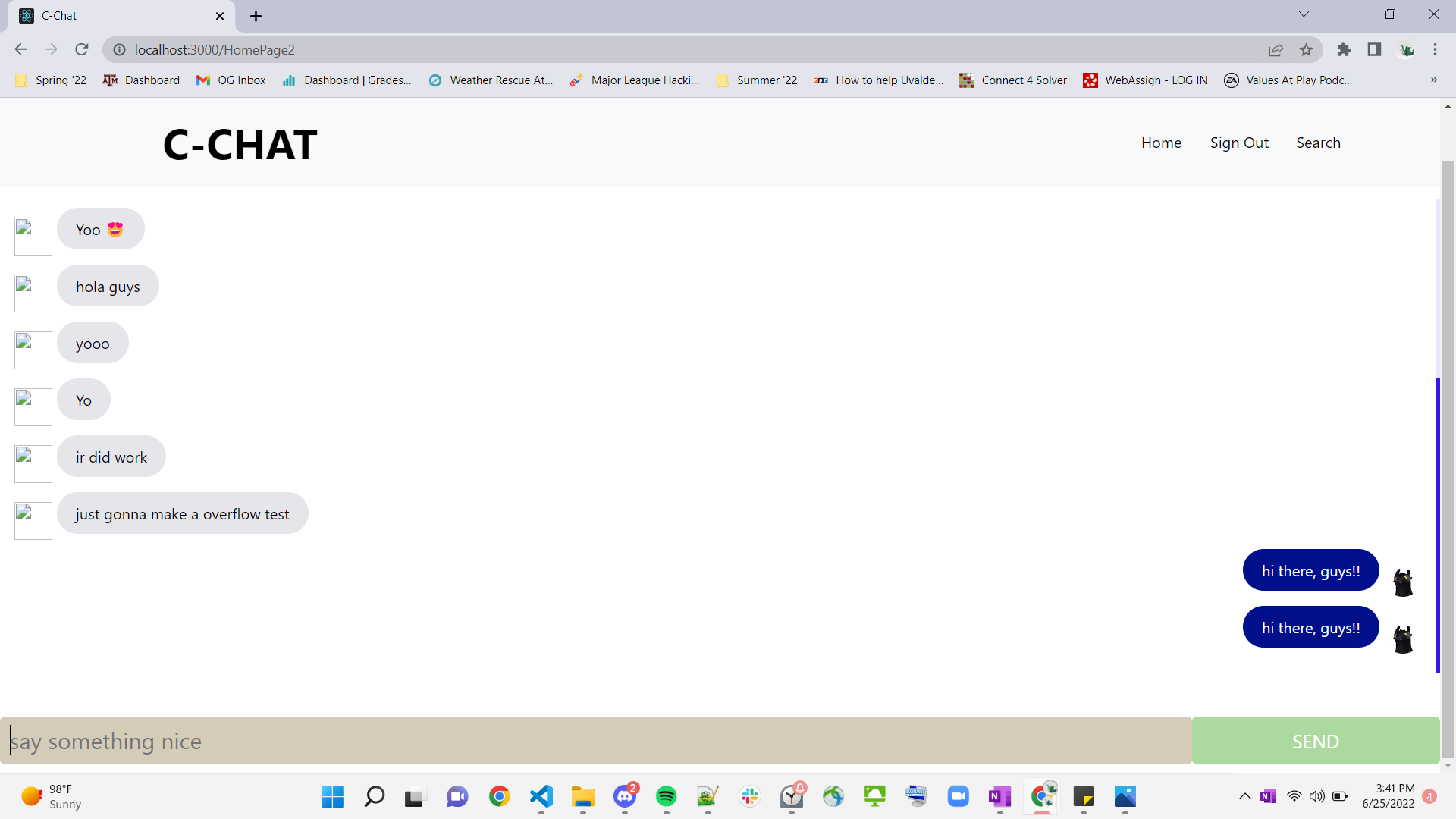Viewport: 1456px width, 819px height.
Task: Click the SEND message button
Action: click(1315, 741)
